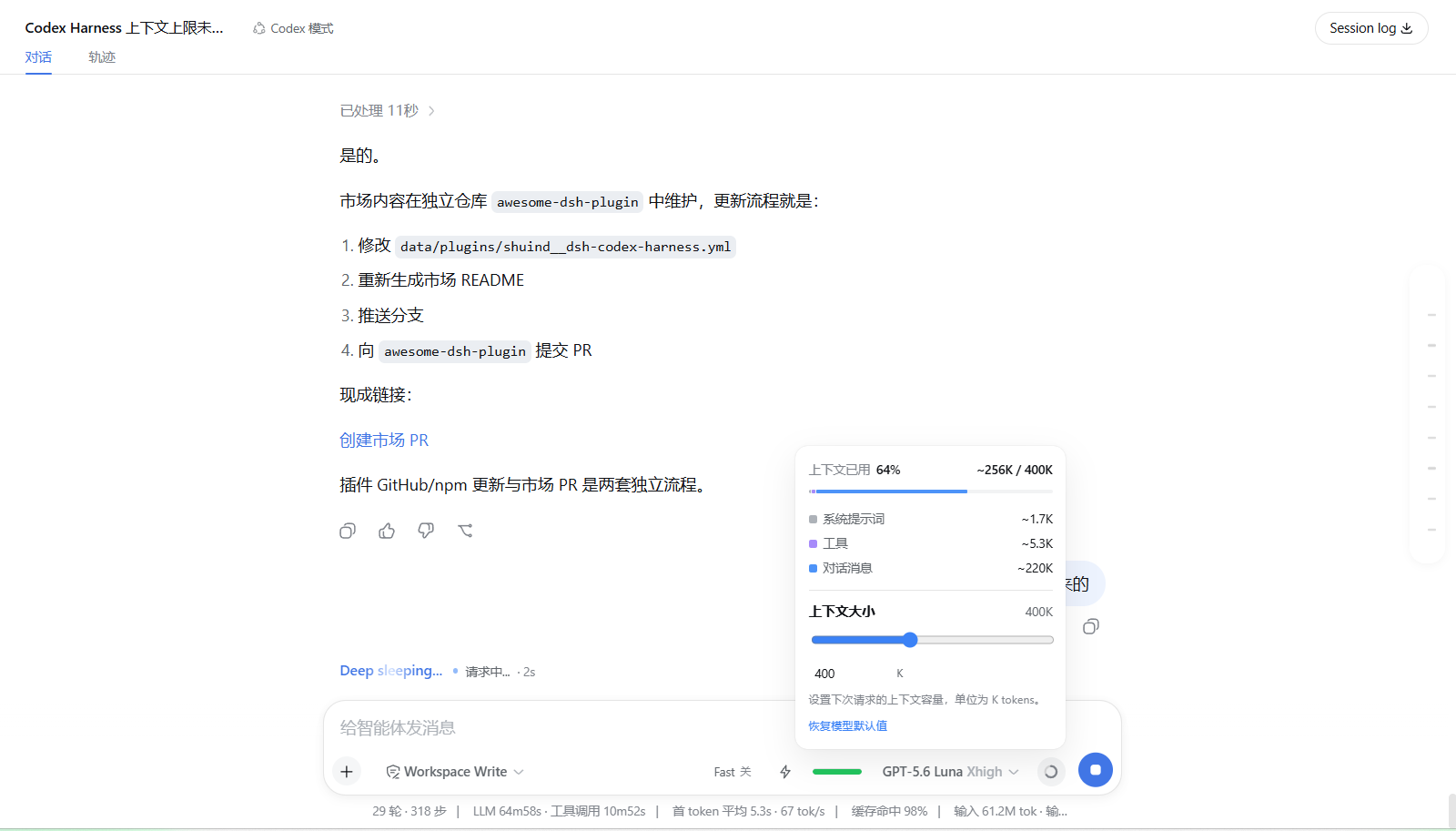
Task: Click the 请求中... status text
Action: click(488, 672)
